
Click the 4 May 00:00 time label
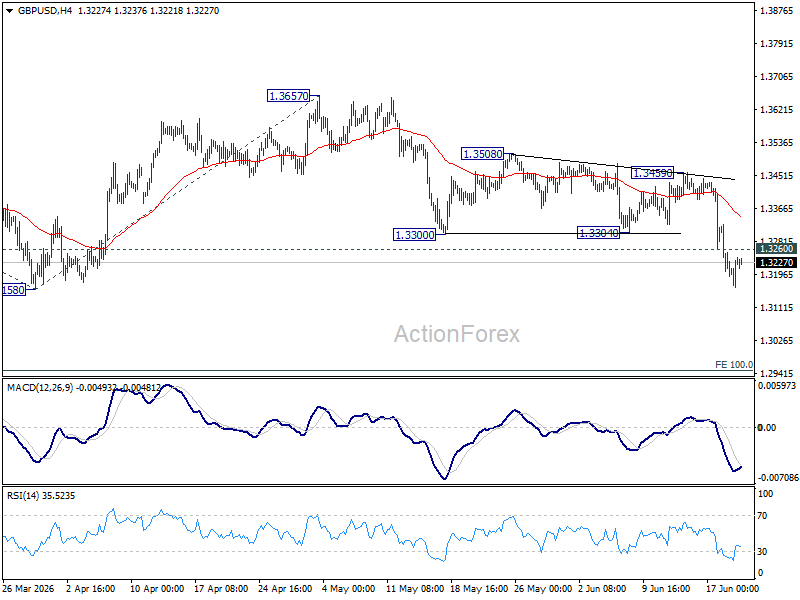(349, 588)
